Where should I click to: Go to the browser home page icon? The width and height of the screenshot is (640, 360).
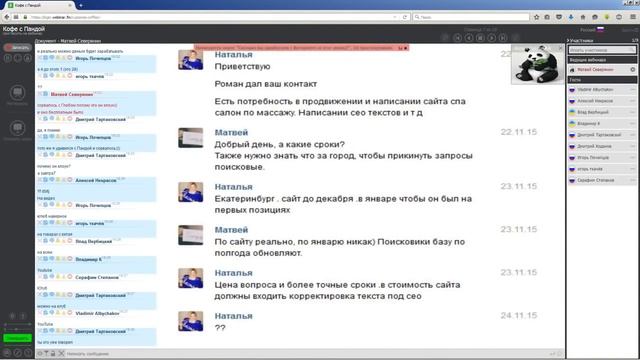click(582, 17)
